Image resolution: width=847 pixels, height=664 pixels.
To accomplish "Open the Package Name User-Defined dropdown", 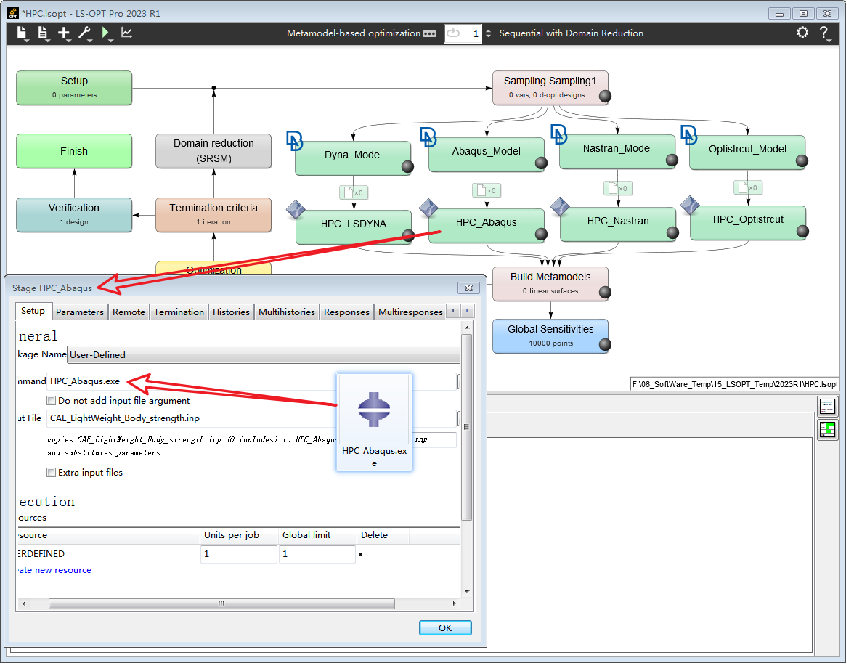I will point(264,355).
